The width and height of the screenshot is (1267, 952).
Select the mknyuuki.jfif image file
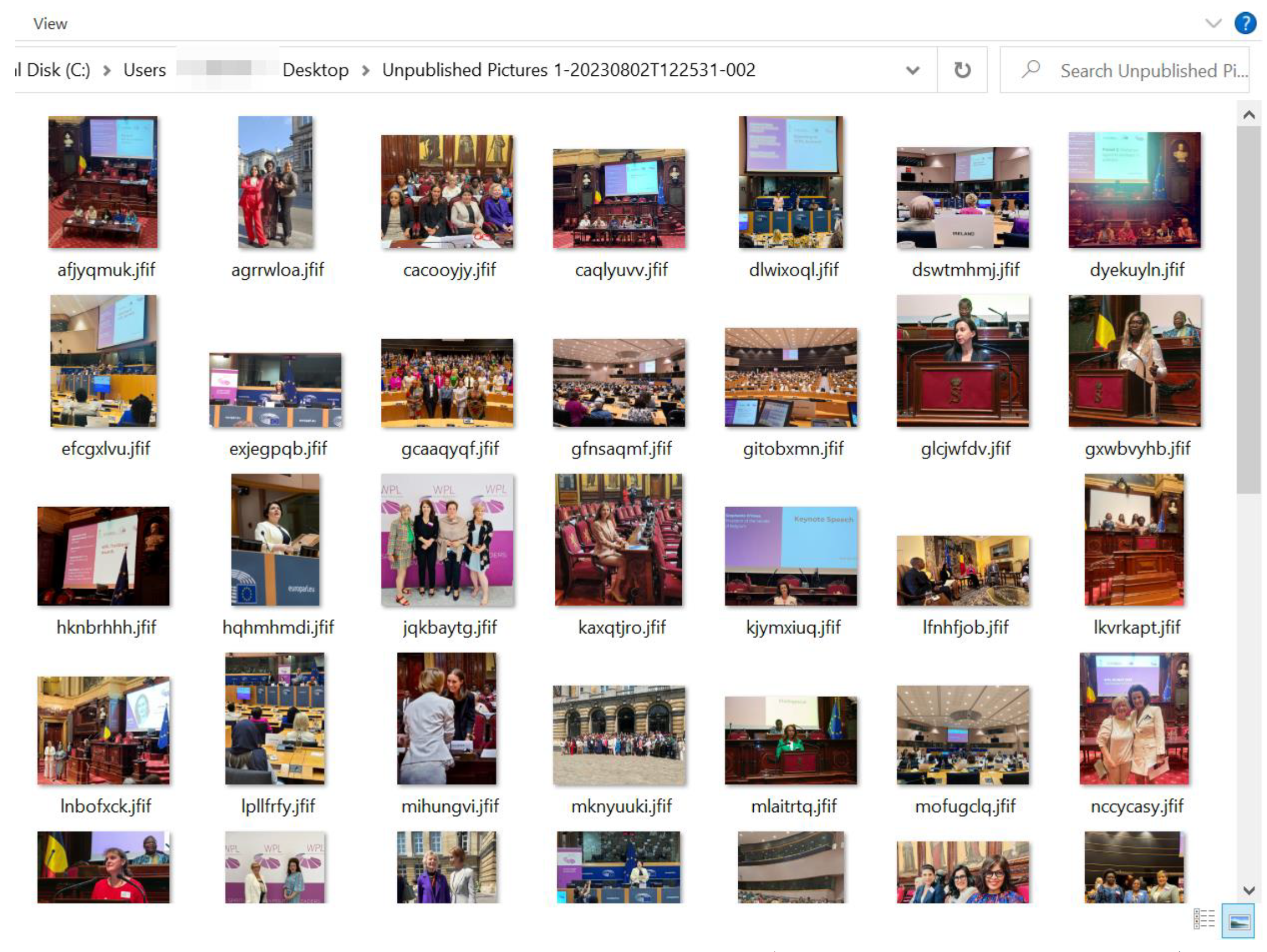coord(619,735)
